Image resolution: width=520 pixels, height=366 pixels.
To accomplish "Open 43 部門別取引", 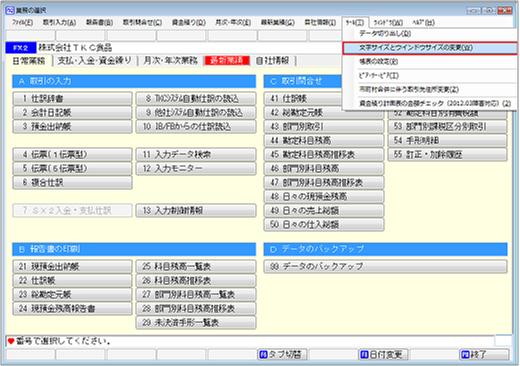I will [x=324, y=127].
